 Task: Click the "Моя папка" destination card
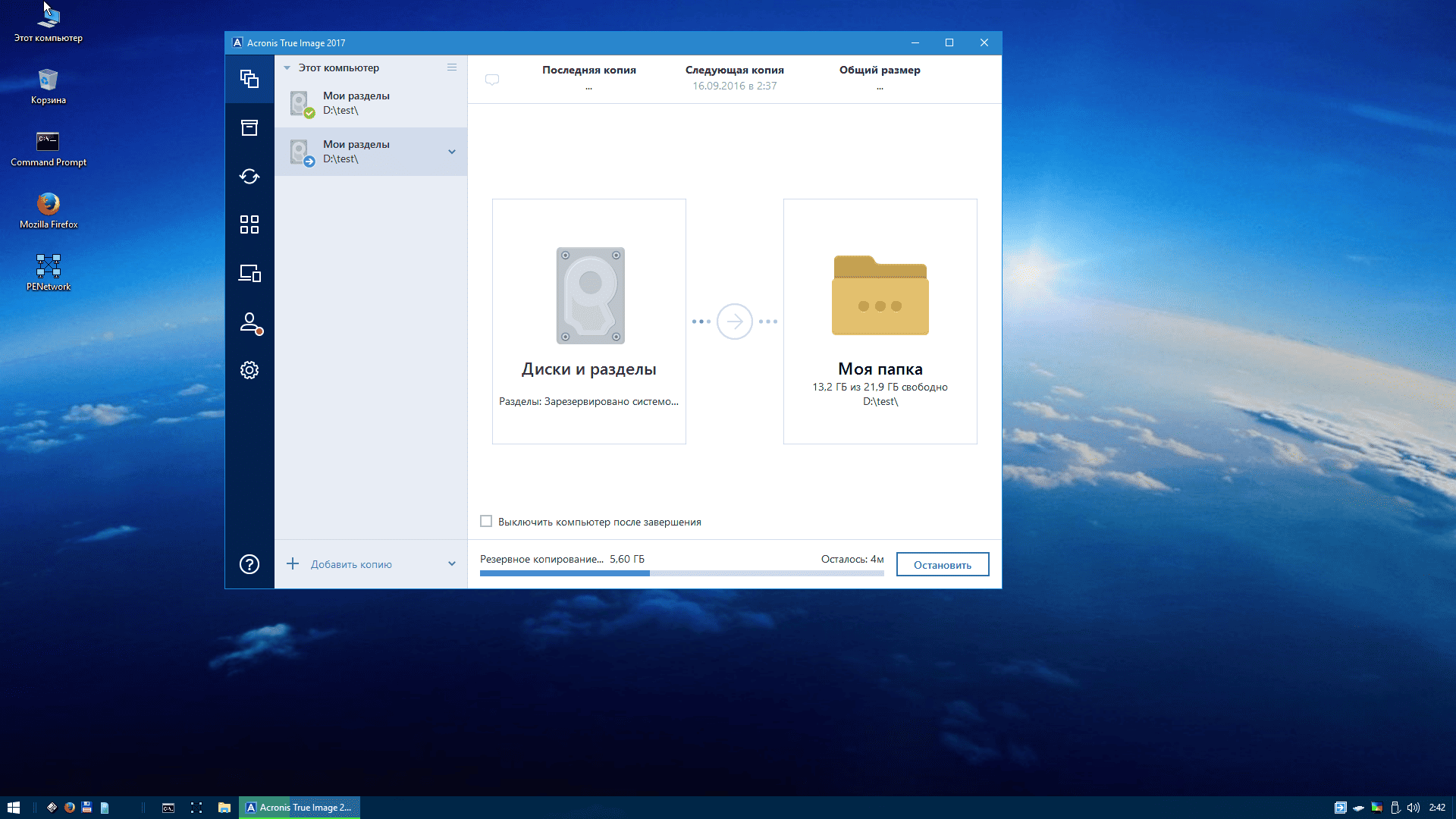pos(880,322)
